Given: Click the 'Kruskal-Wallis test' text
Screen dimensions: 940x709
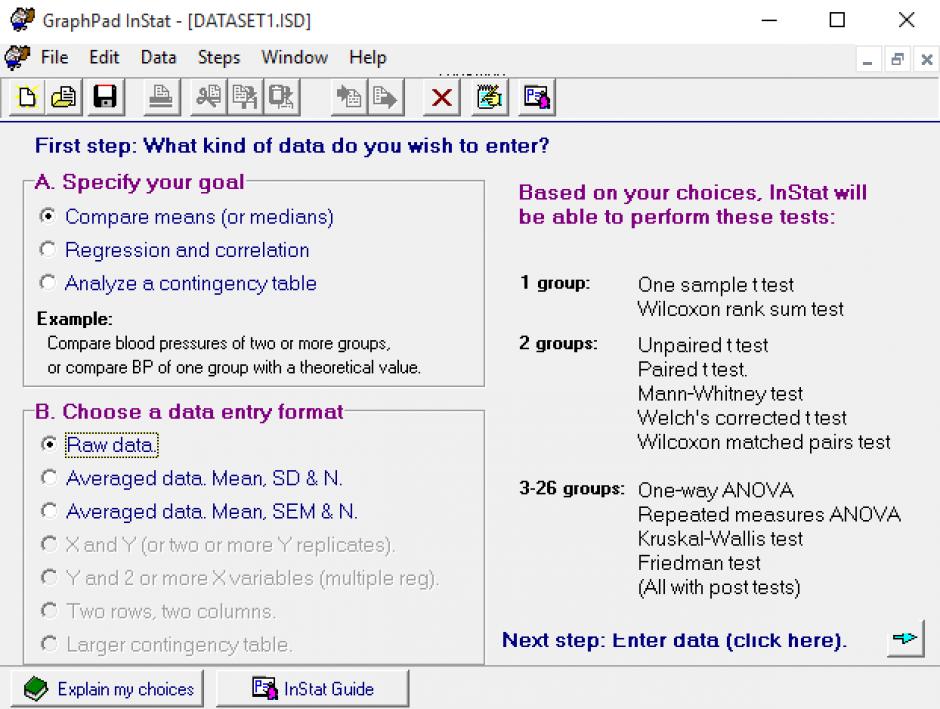Looking at the screenshot, I should (720, 539).
